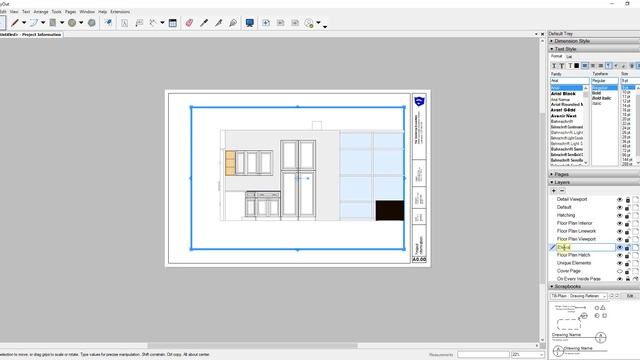640x360 pixels.
Task: Hide the Unique Elements layer
Action: (620, 263)
